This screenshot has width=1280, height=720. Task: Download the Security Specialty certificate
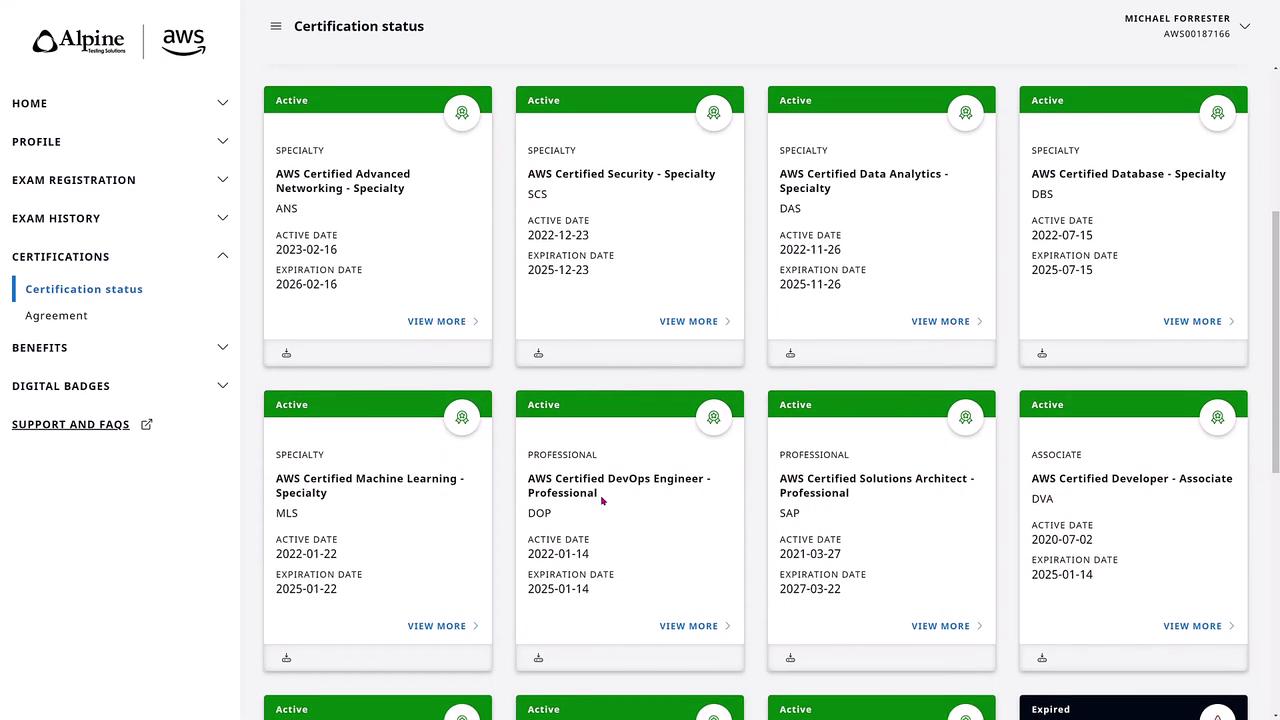[x=539, y=353]
